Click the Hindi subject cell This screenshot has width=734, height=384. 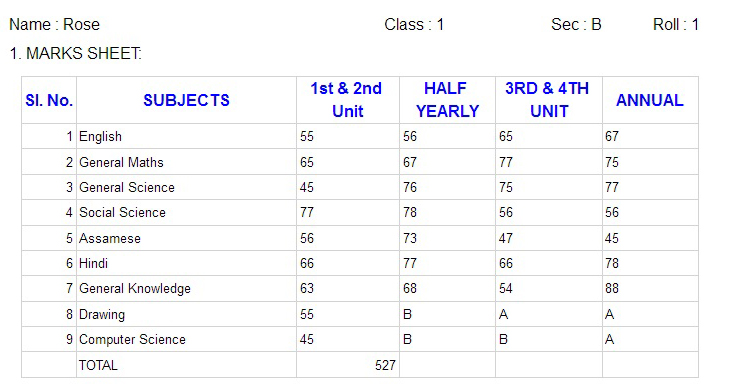[x=186, y=263]
